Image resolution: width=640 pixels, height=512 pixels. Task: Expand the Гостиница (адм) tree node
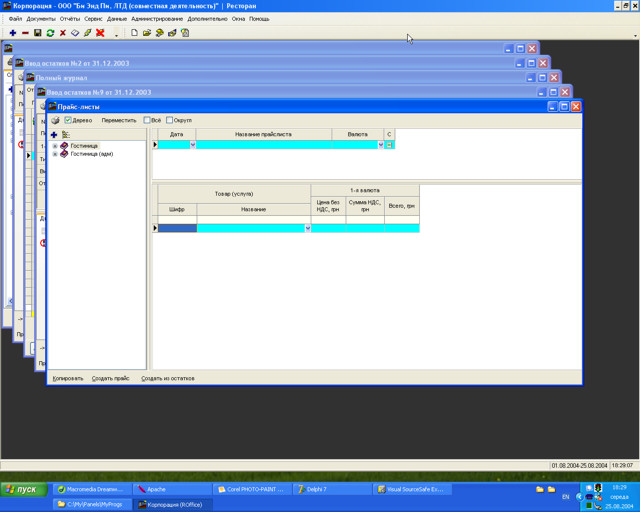pyautogui.click(x=55, y=154)
